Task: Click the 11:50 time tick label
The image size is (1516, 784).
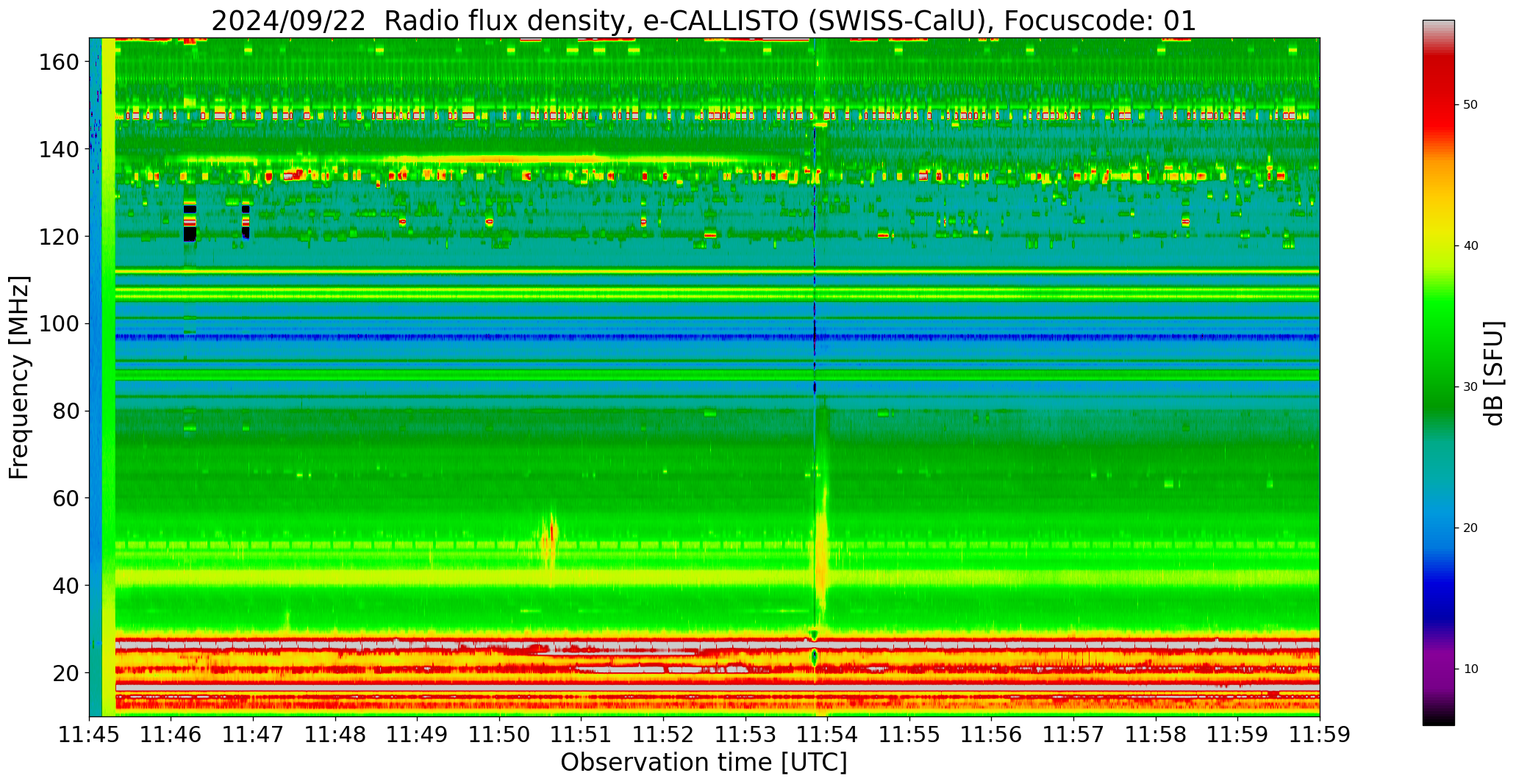Action: coord(499,735)
